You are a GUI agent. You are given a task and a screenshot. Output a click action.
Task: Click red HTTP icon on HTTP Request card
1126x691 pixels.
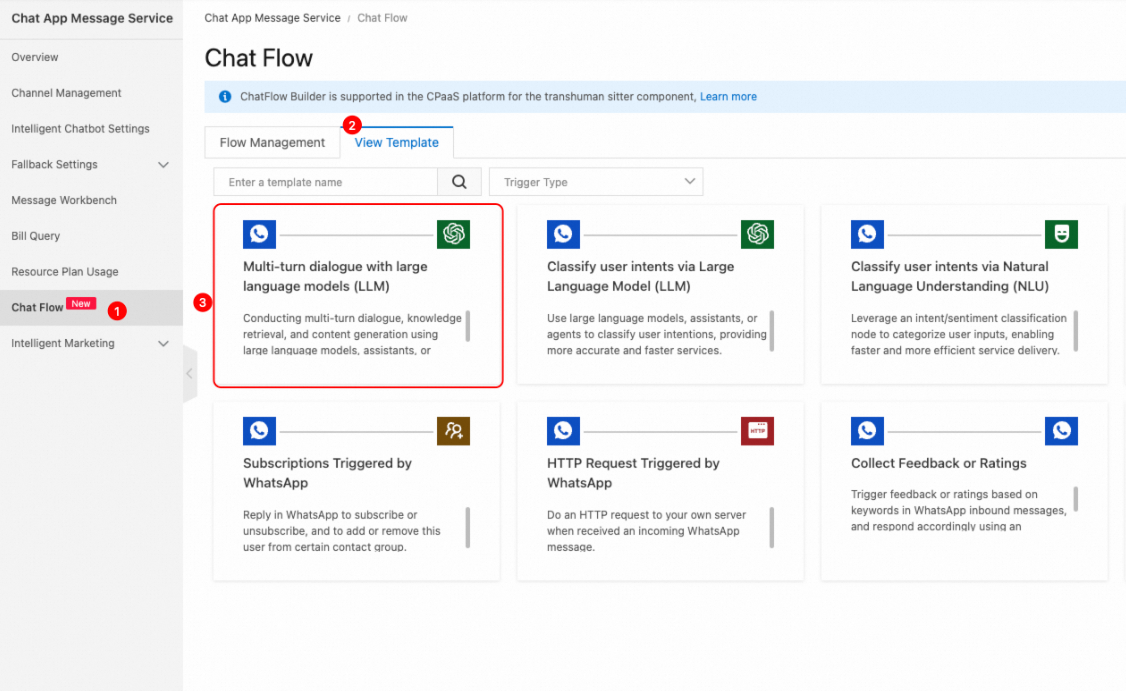point(757,431)
